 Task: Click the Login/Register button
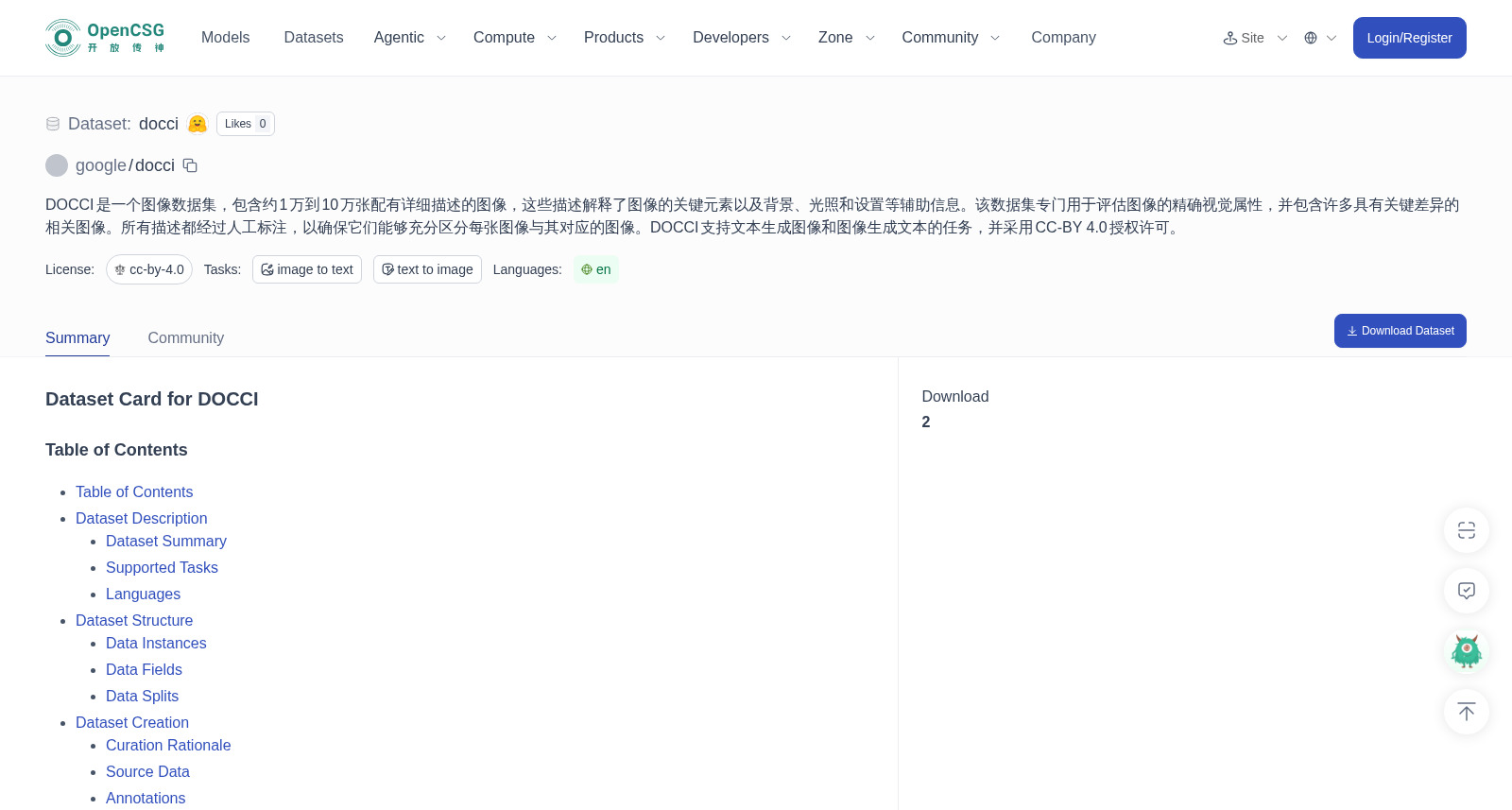(x=1409, y=38)
